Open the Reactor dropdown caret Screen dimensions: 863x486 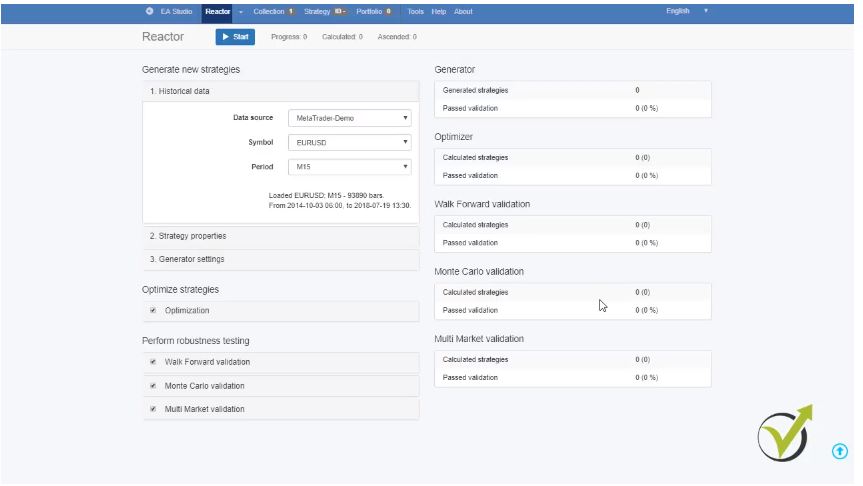click(x=241, y=11)
